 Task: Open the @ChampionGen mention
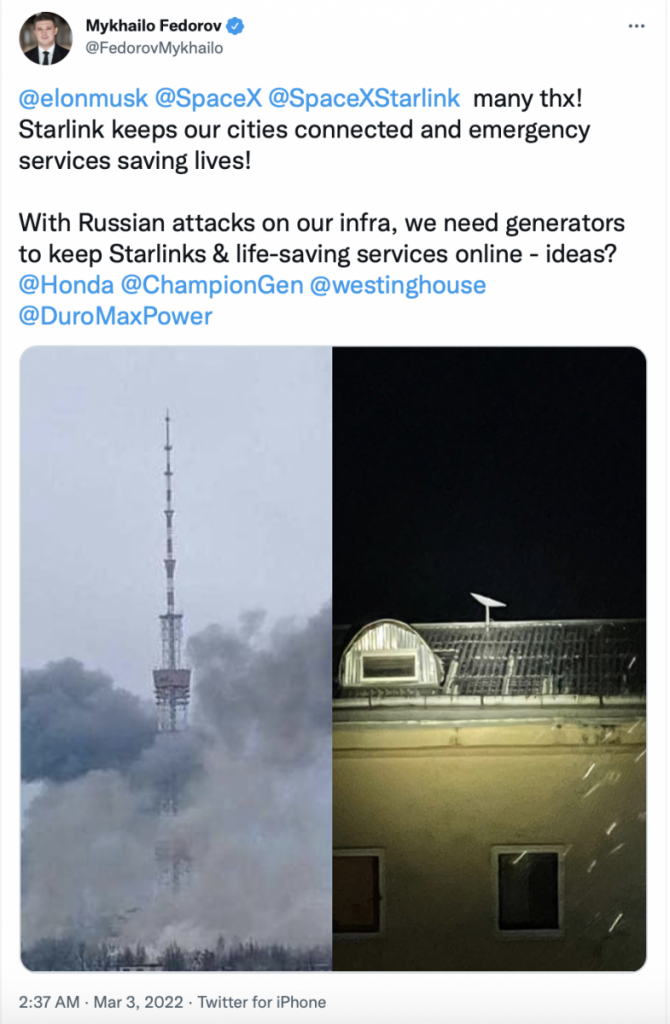coord(211,285)
